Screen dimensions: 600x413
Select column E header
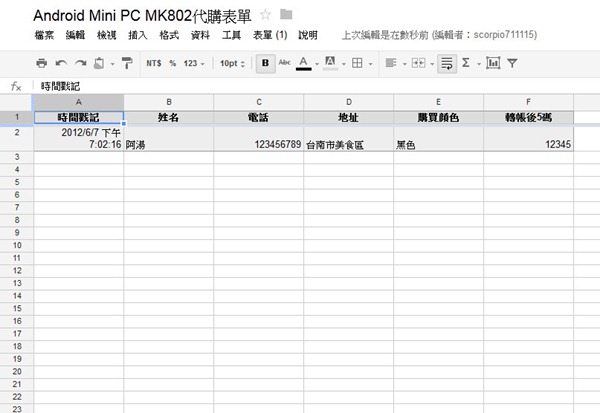click(x=439, y=102)
